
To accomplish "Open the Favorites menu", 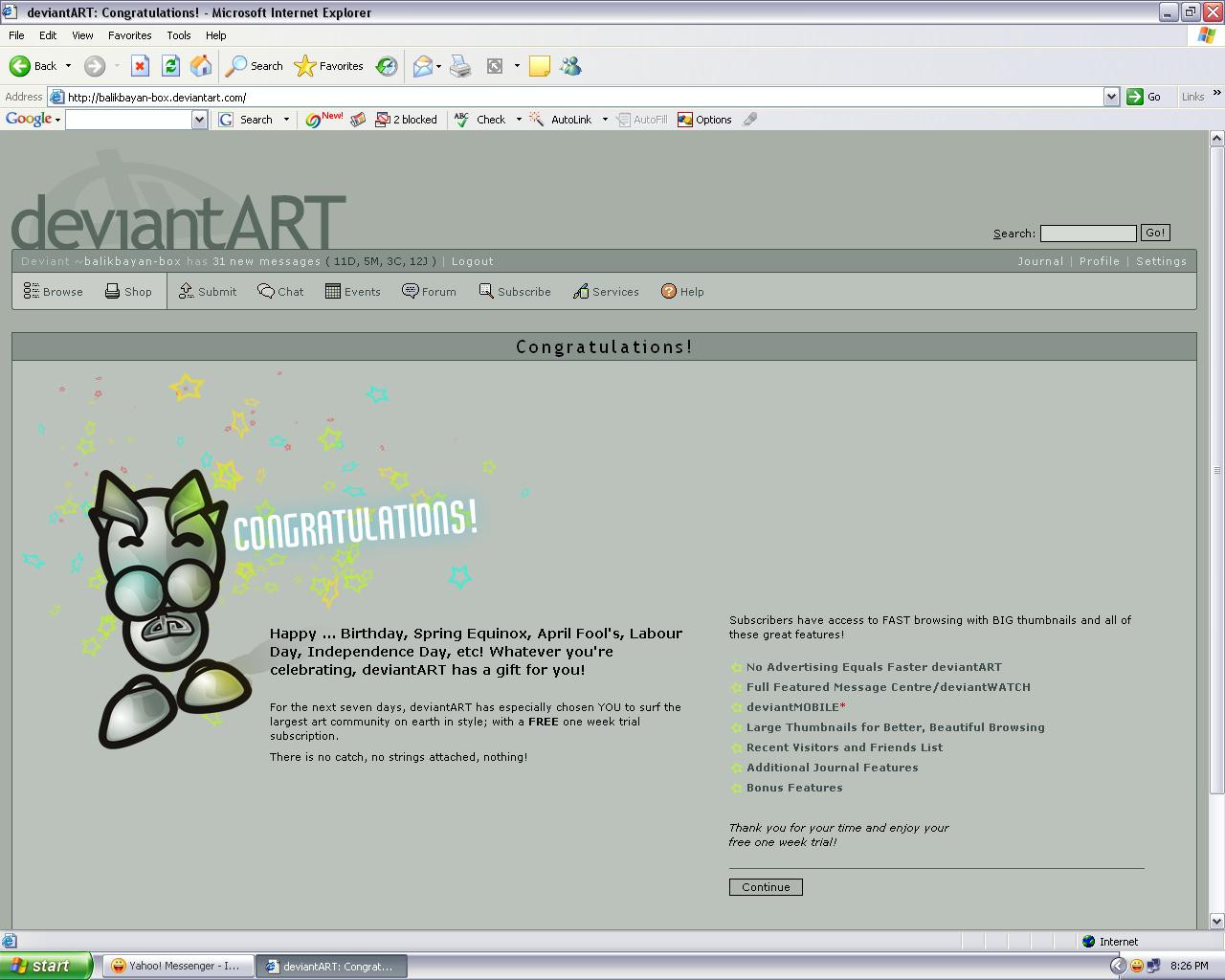I will [129, 35].
